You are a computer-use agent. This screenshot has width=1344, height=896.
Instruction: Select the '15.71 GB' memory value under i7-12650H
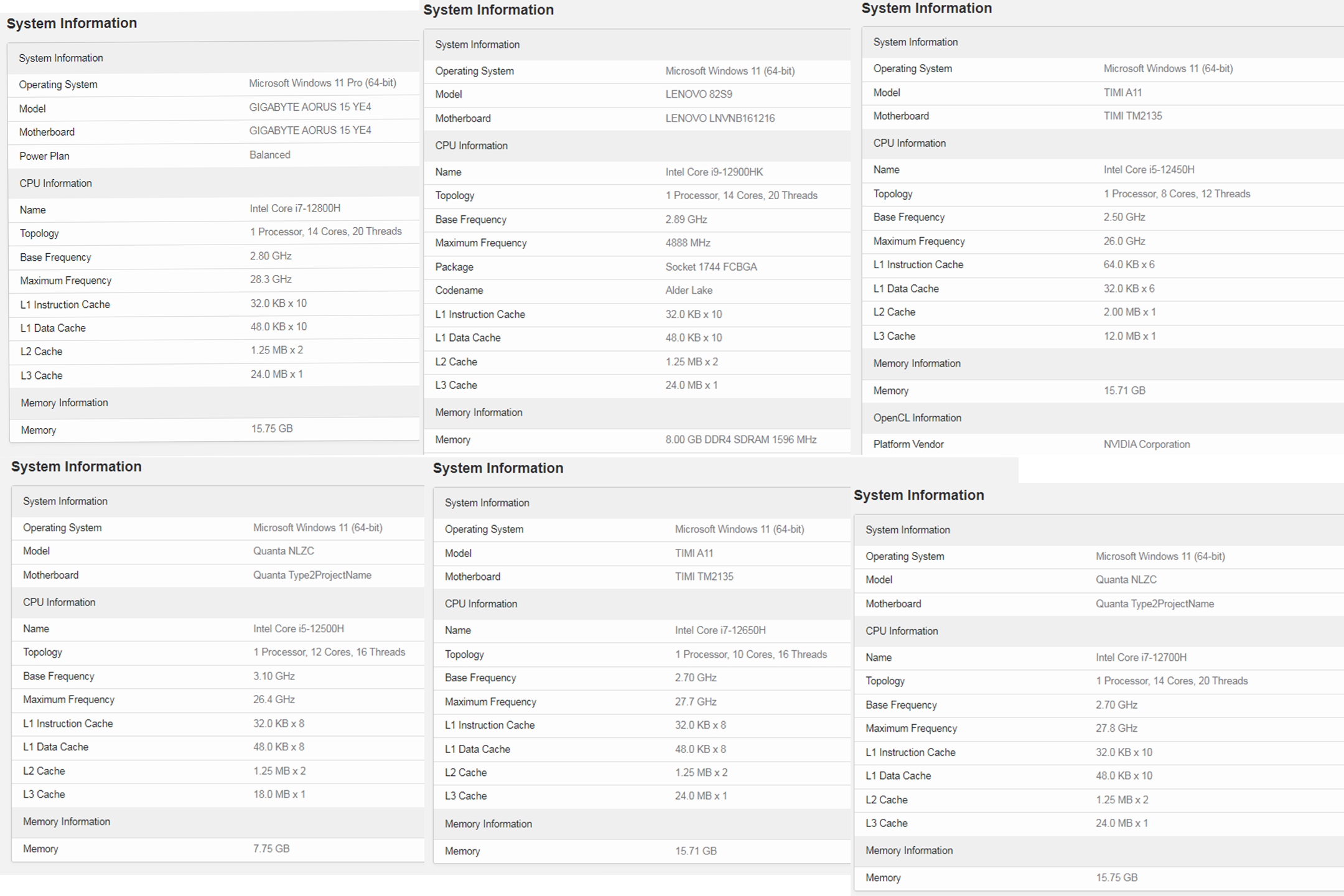tap(696, 851)
